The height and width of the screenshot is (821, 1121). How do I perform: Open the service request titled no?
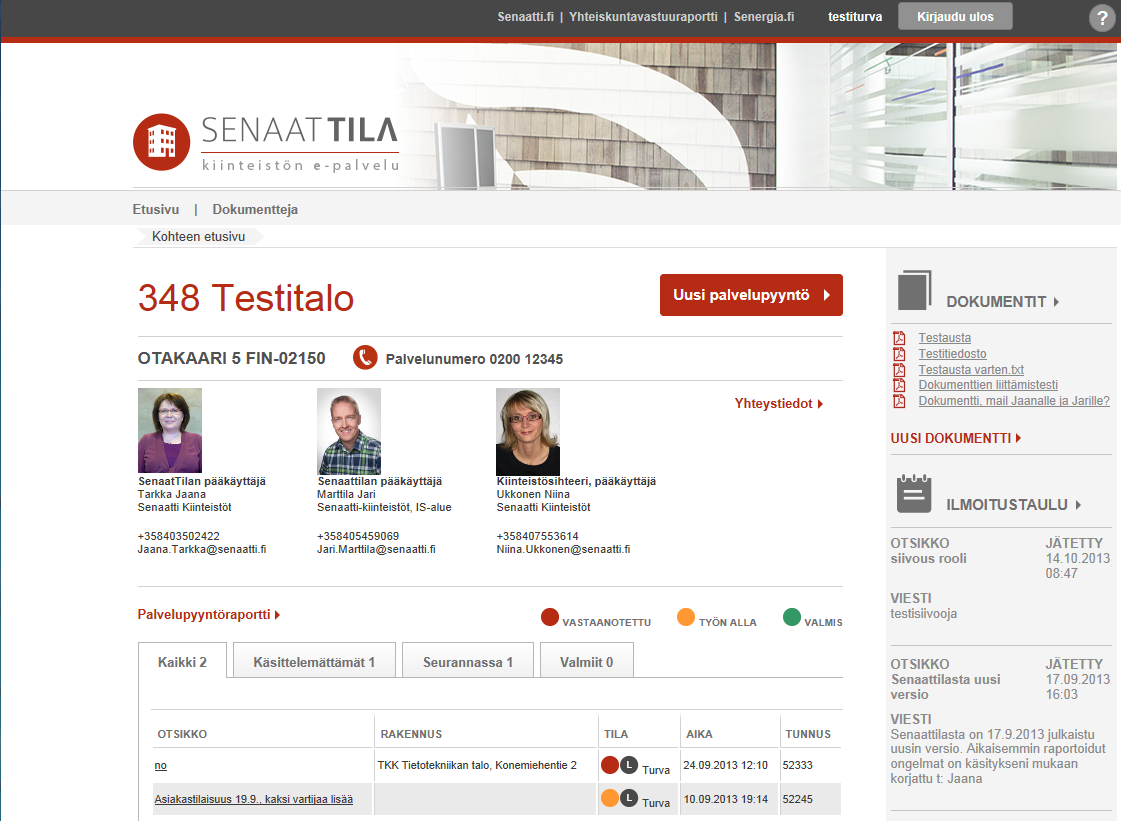[x=161, y=765]
